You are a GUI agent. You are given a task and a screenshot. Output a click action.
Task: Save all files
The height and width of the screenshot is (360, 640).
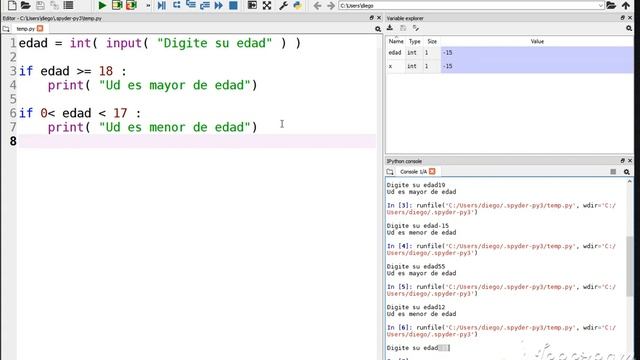click(54, 5)
